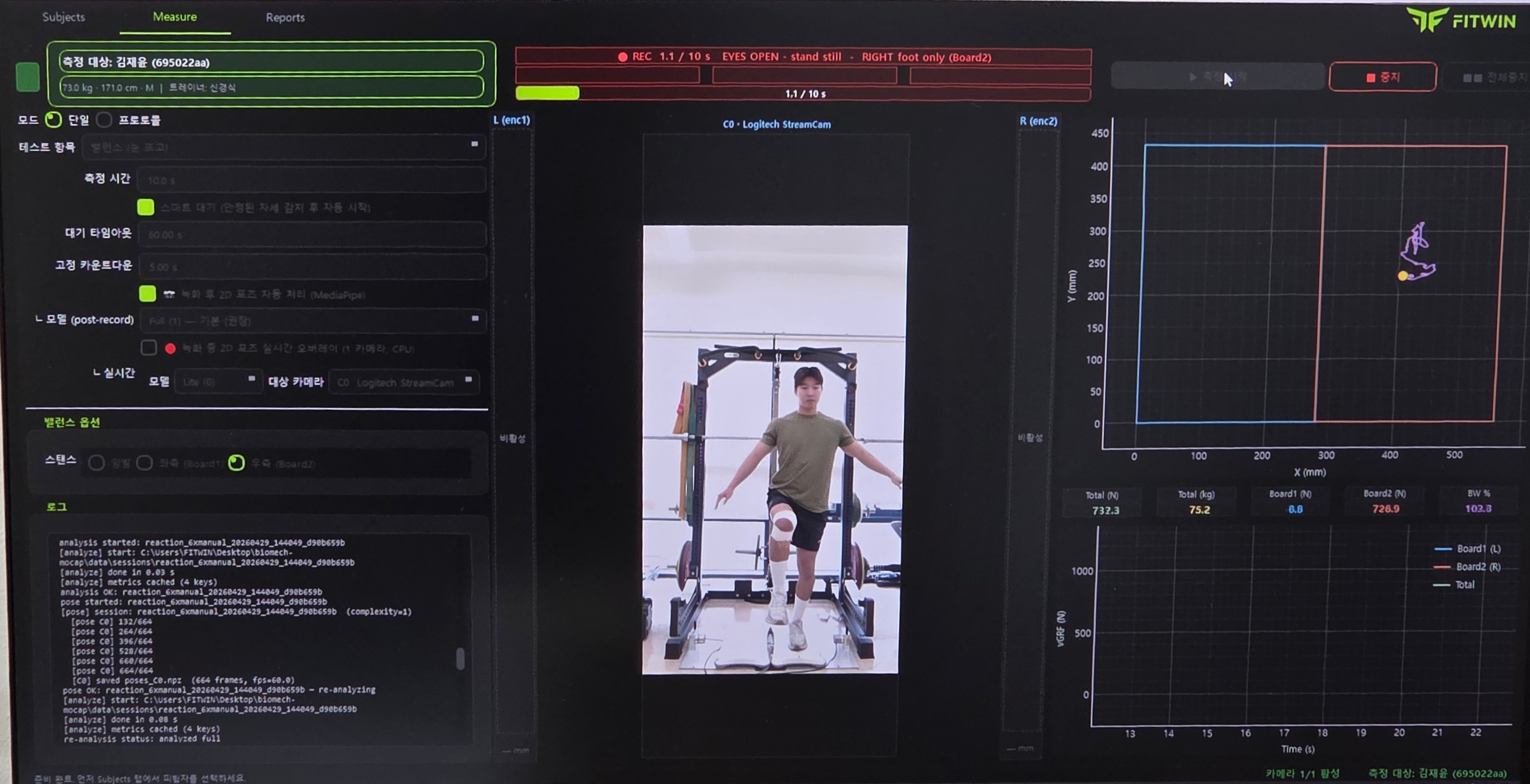The image size is (1530, 784).
Task: Open the 대상 카메라 Logitech StreamCam dropdown
Action: point(404,382)
